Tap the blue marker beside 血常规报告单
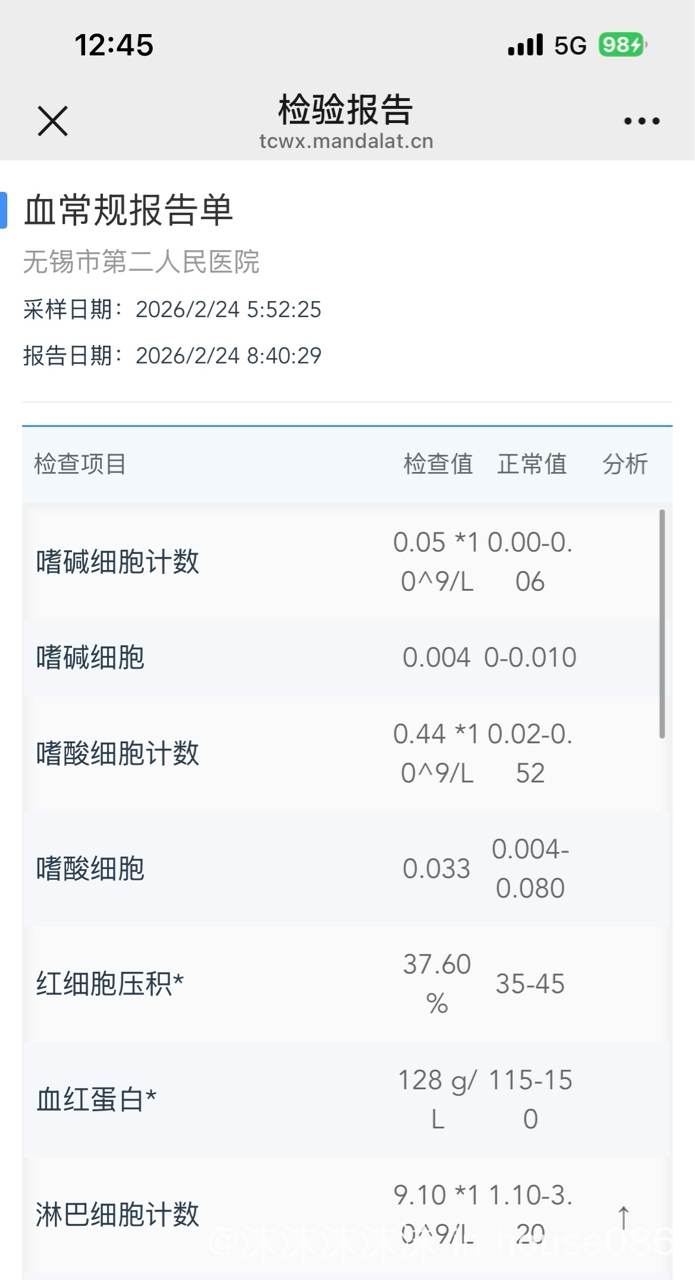 tap(4, 210)
